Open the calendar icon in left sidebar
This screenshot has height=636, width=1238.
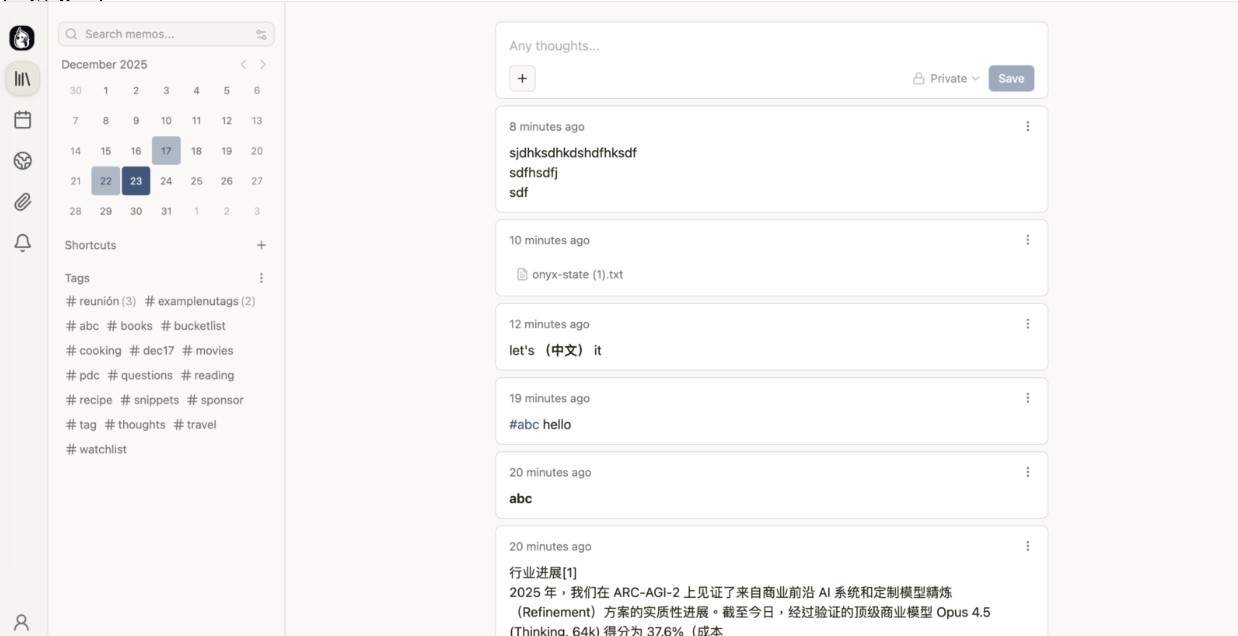[22, 120]
